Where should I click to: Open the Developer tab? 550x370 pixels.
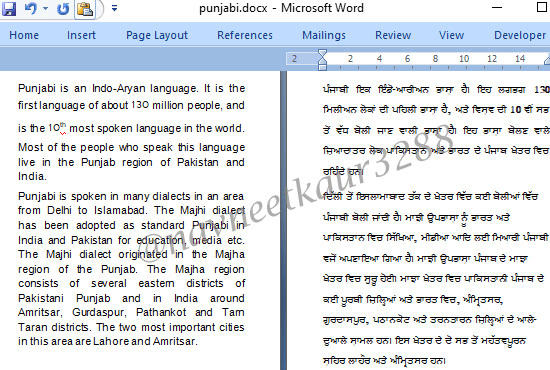tap(520, 35)
